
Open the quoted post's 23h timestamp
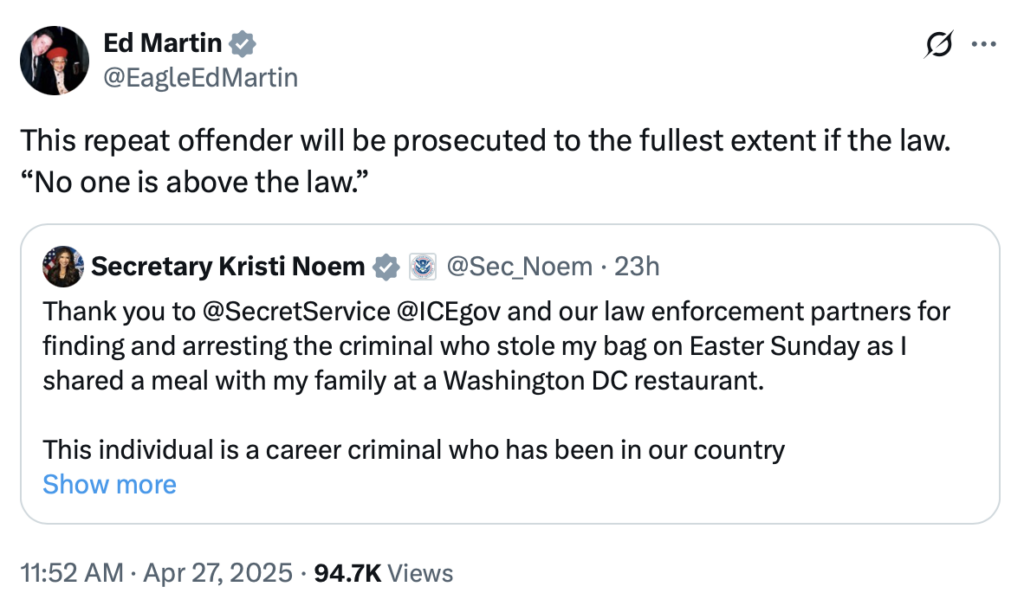coord(637,266)
